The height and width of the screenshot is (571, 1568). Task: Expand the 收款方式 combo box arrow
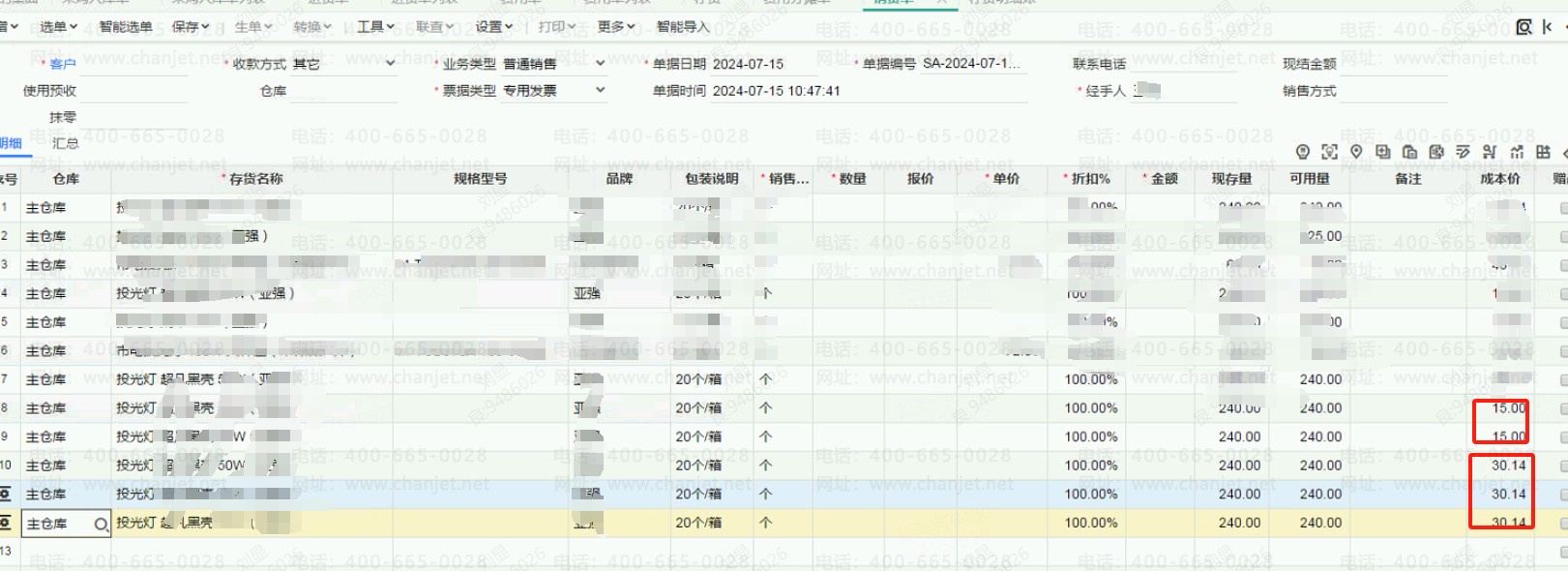click(x=391, y=63)
